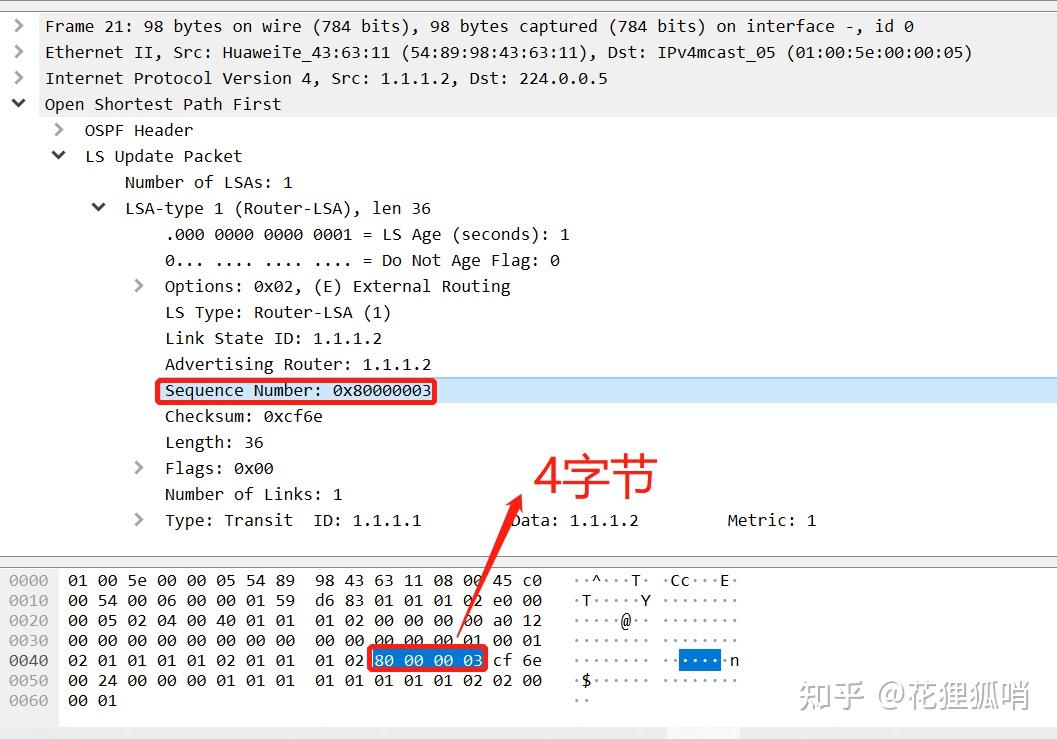Collapse the LSA-type 1 Router-LSA entry

click(x=97, y=208)
